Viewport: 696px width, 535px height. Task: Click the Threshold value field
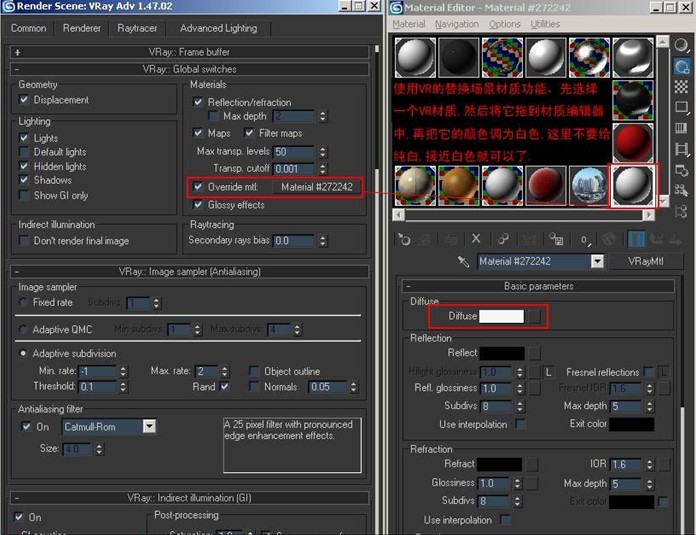97,387
